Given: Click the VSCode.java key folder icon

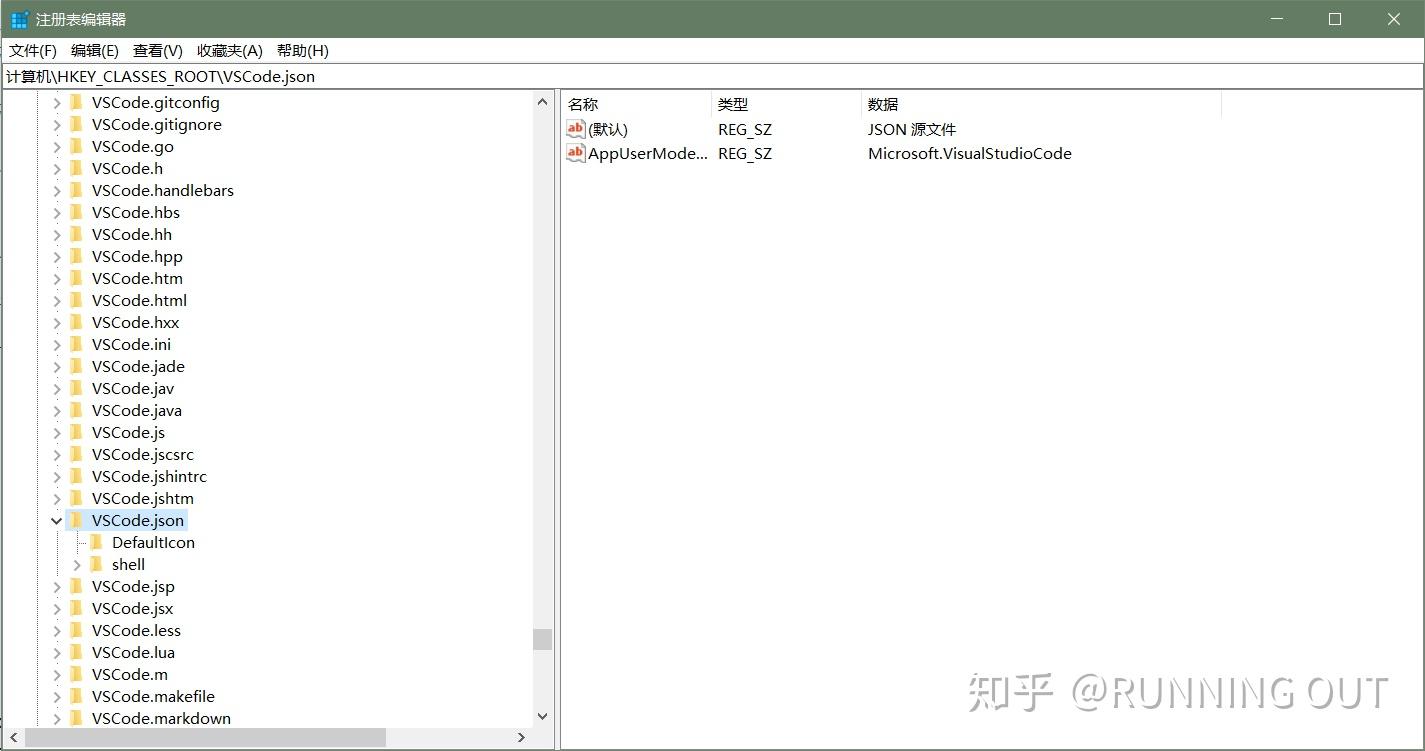Looking at the screenshot, I should click(78, 410).
